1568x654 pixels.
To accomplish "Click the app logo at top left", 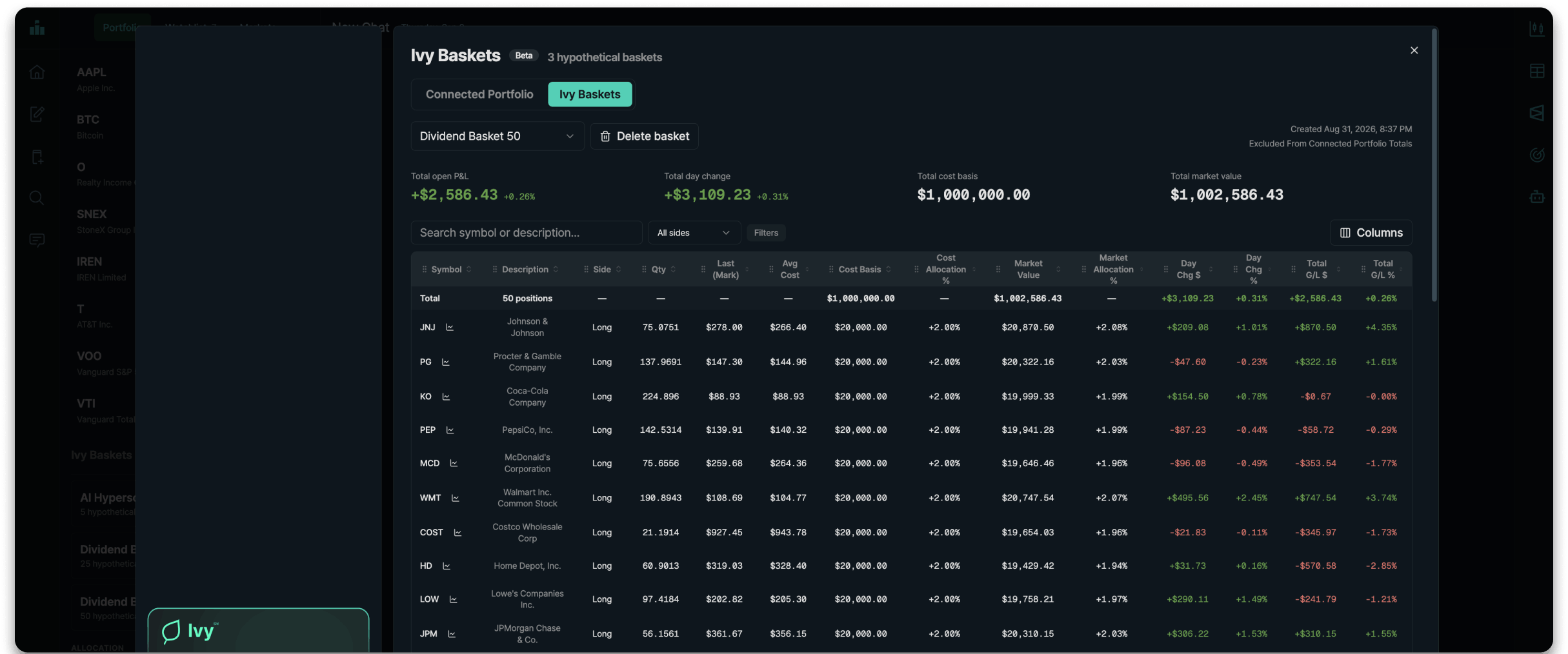I will [37, 28].
